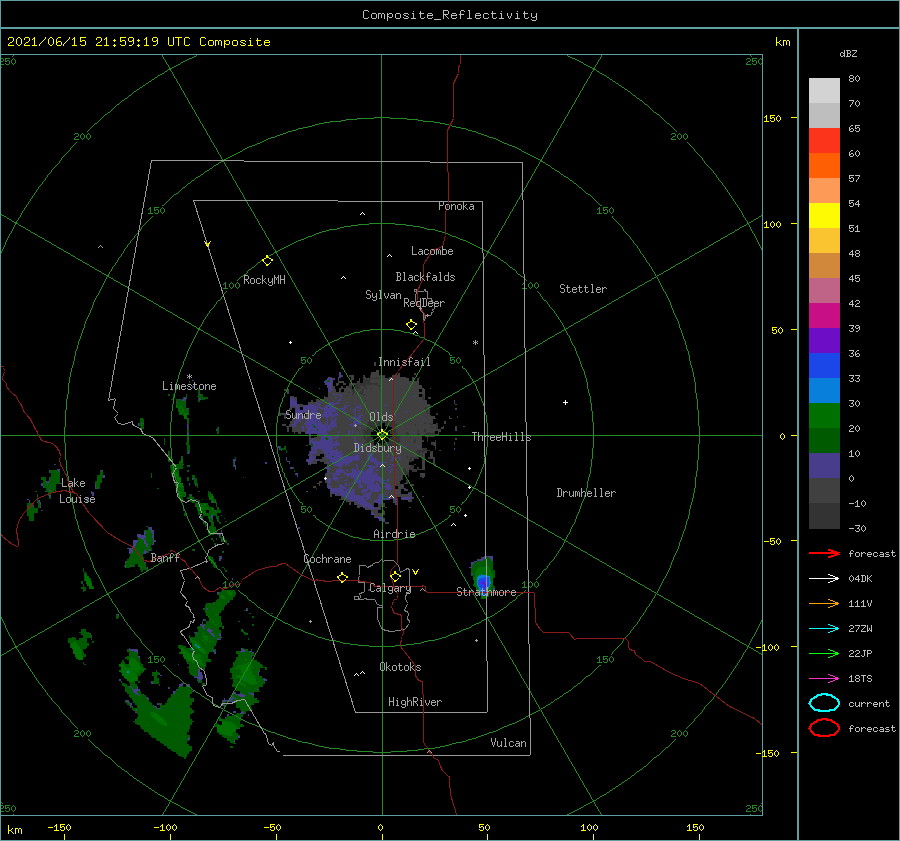Click the Blackfalds label
This screenshot has height=841, width=900.
tap(425, 277)
